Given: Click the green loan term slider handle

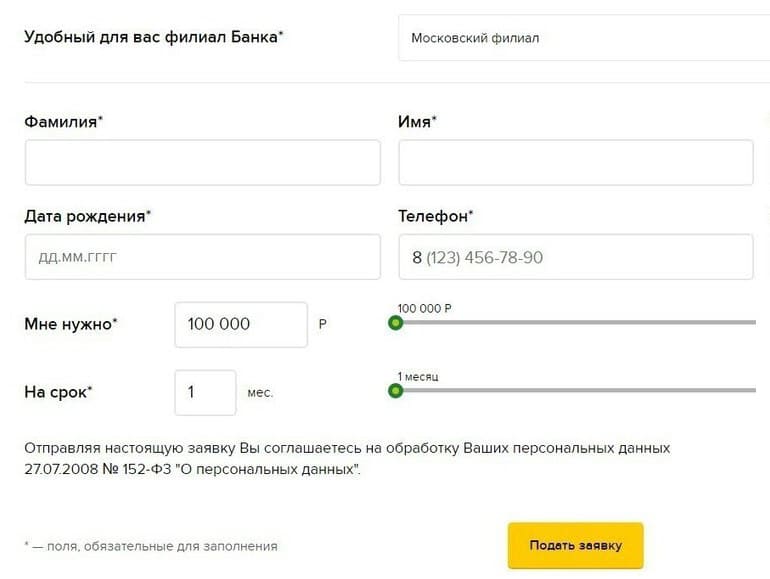Looking at the screenshot, I should [395, 391].
